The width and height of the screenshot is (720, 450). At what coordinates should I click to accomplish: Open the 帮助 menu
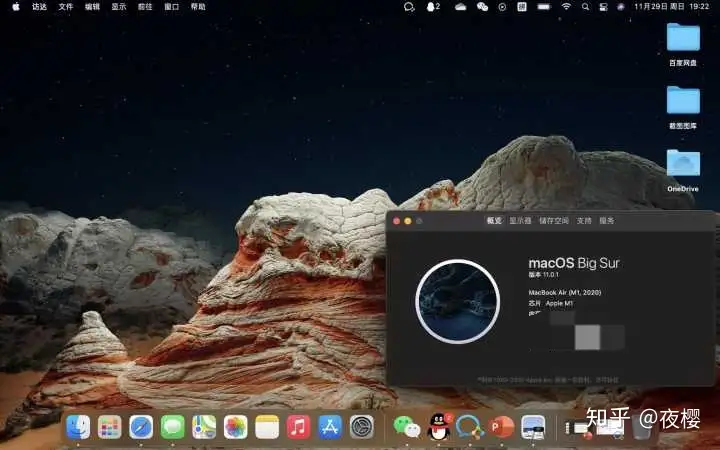click(x=198, y=6)
